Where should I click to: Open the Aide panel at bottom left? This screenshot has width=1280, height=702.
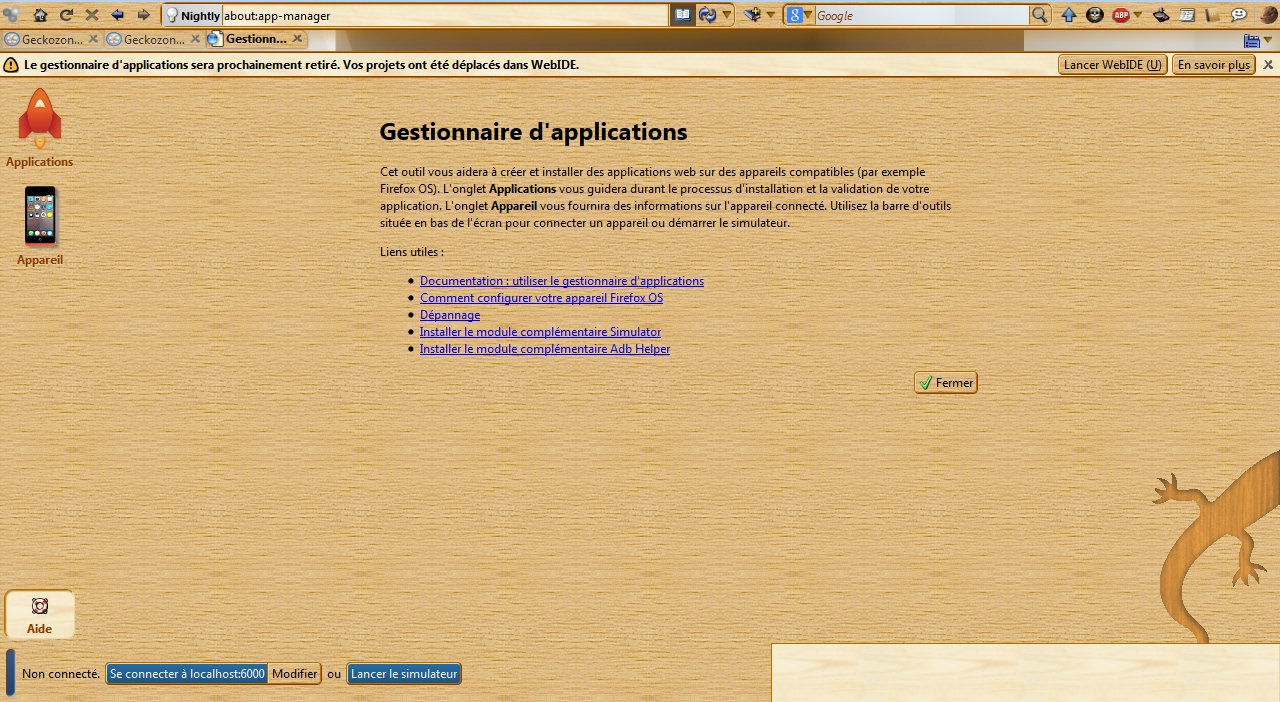[40, 613]
